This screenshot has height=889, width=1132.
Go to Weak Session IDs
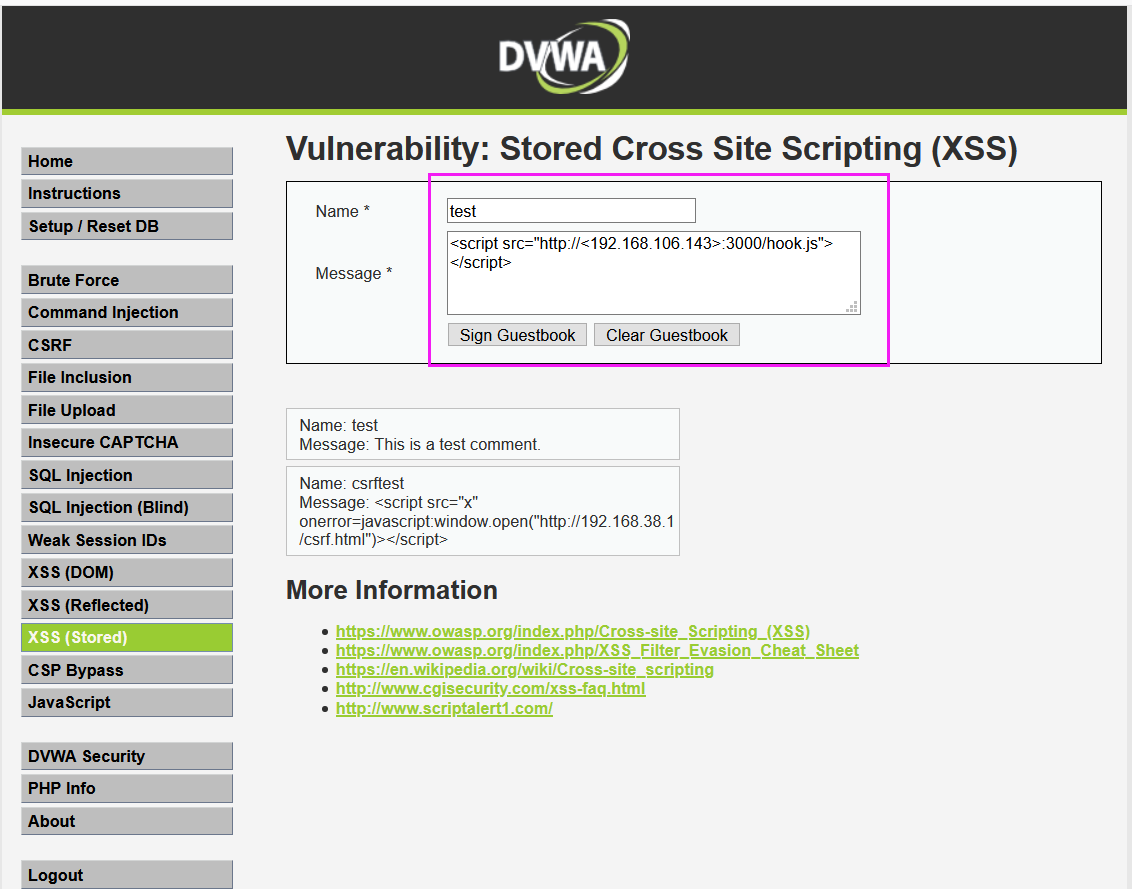(127, 540)
